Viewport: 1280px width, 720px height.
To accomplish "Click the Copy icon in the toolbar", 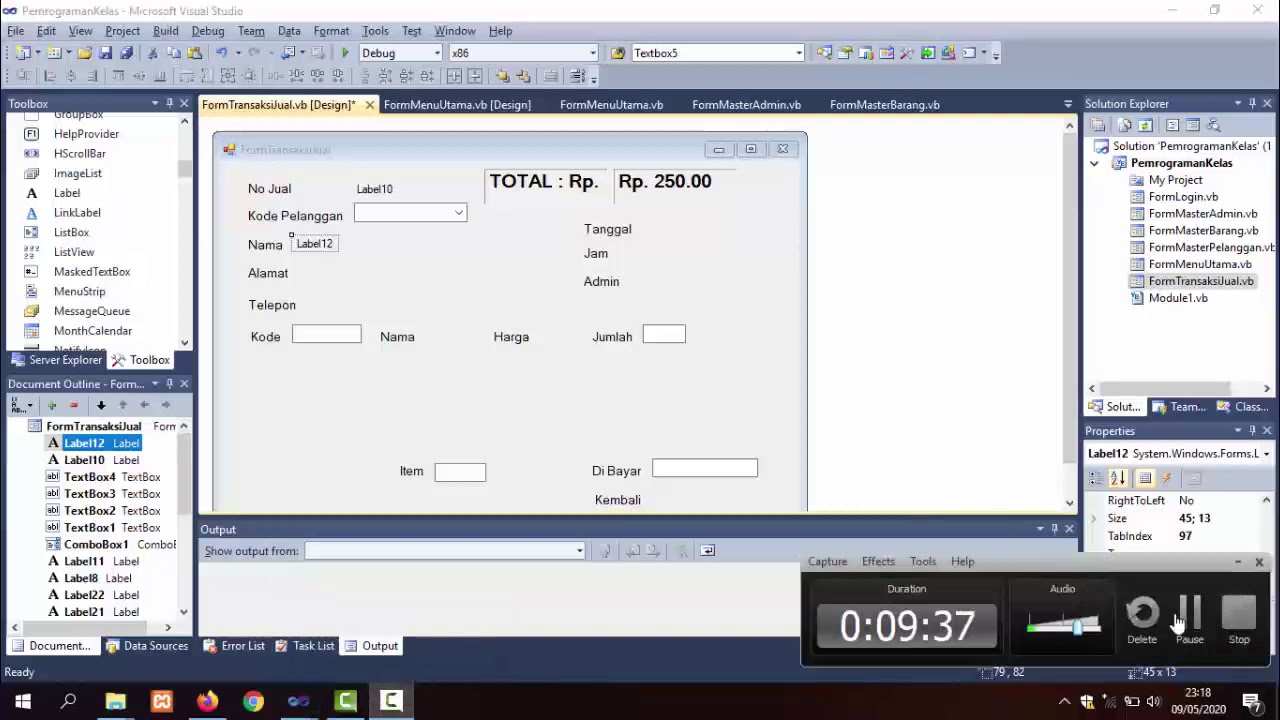I will pyautogui.click(x=174, y=53).
